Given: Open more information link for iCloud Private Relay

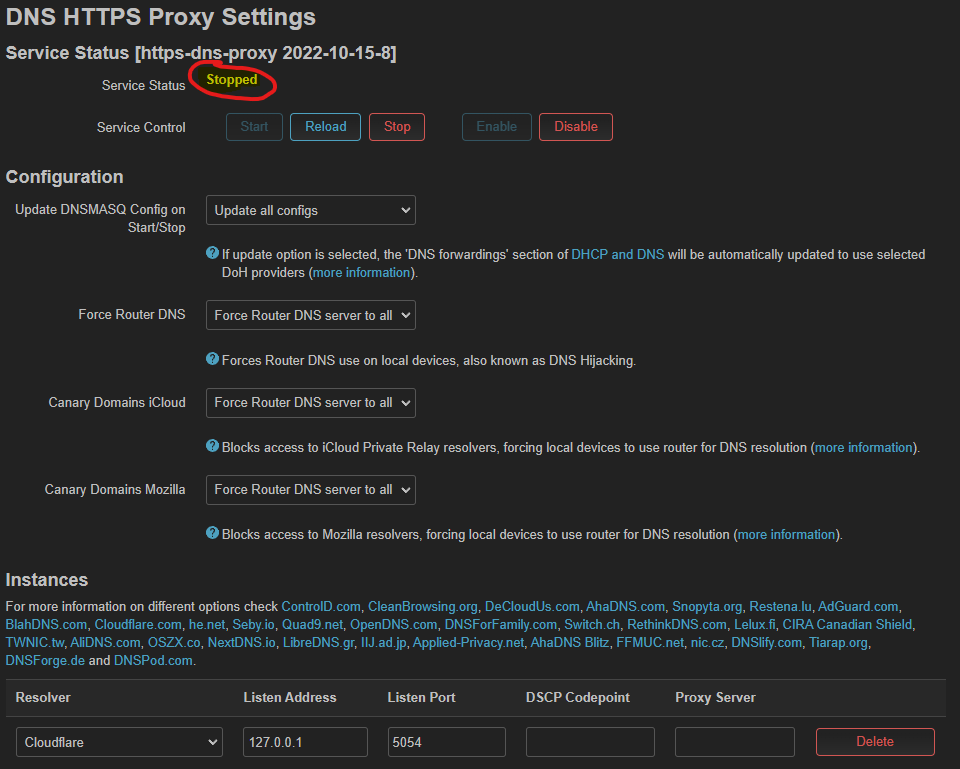Looking at the screenshot, I should tap(864, 448).
